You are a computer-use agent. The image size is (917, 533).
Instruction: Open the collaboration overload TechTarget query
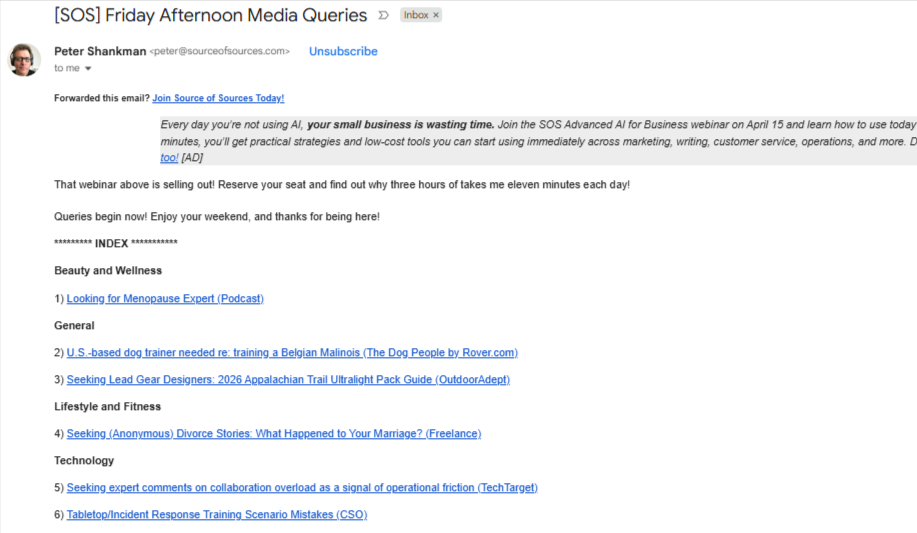[302, 487]
